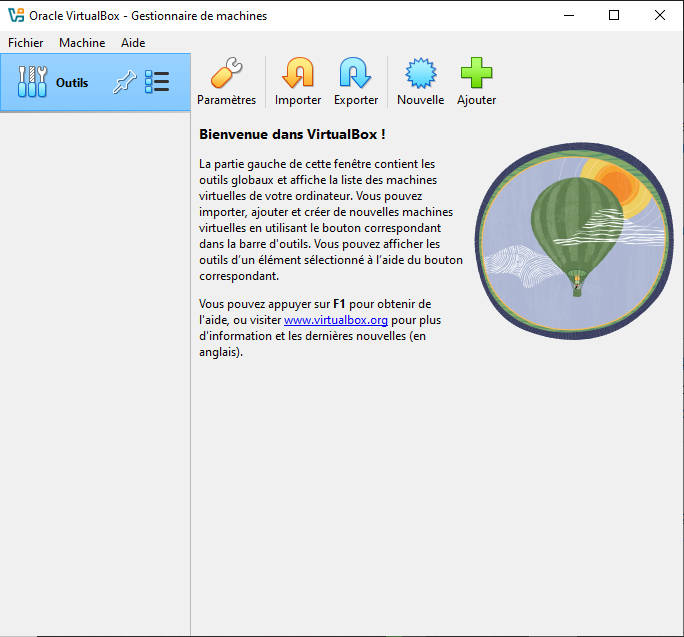Click the hot air balloon illustration
This screenshot has width=684, height=637.
(574, 241)
